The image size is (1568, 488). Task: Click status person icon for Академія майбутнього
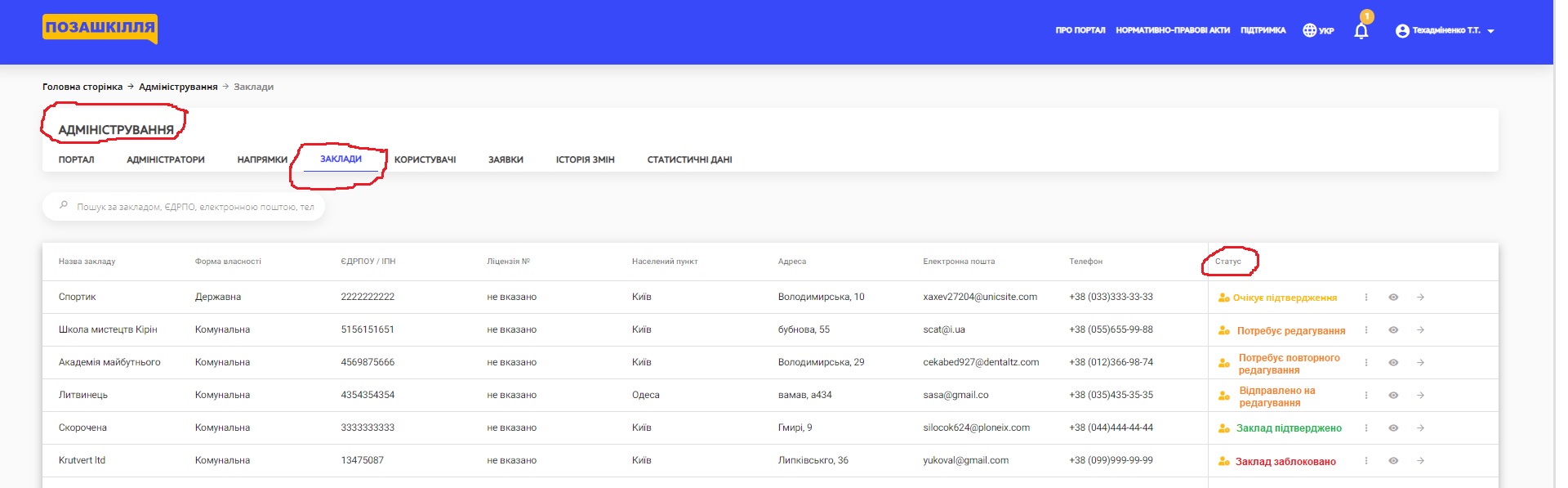coord(1223,364)
